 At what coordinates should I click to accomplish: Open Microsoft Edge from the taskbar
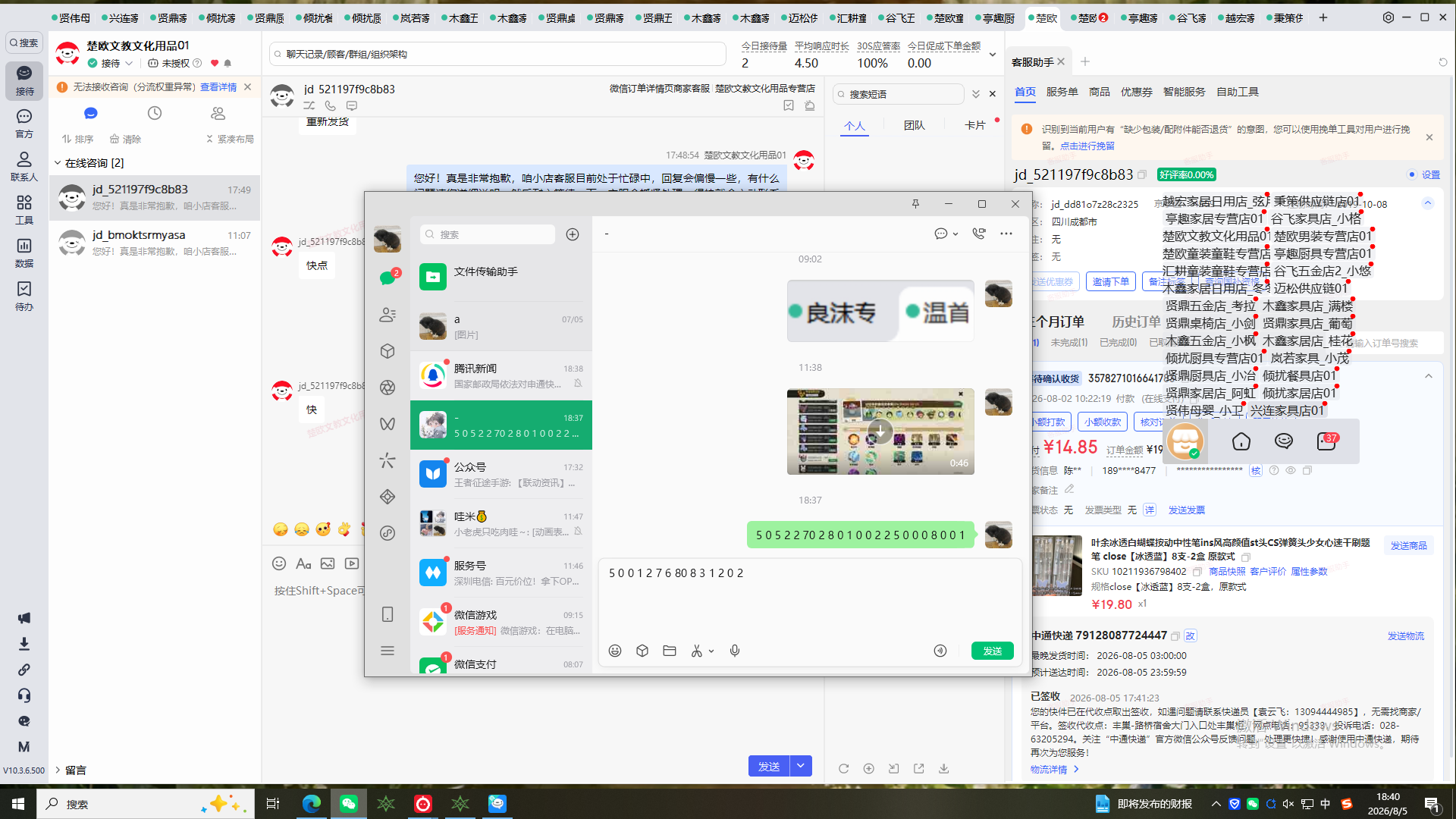[x=311, y=803]
